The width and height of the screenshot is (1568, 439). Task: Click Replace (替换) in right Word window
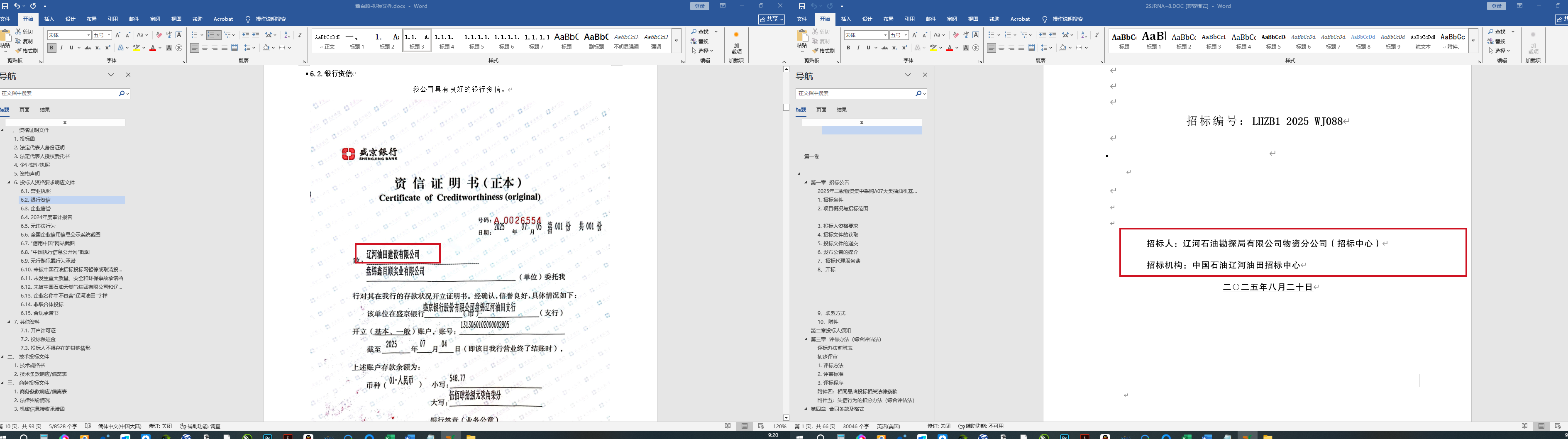[1497, 41]
